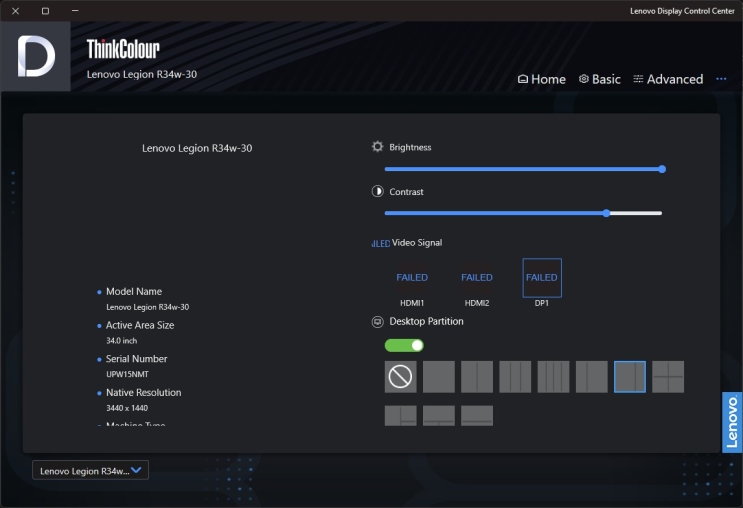Select DP1 video signal input
This screenshot has width=743, height=508.
[542, 278]
